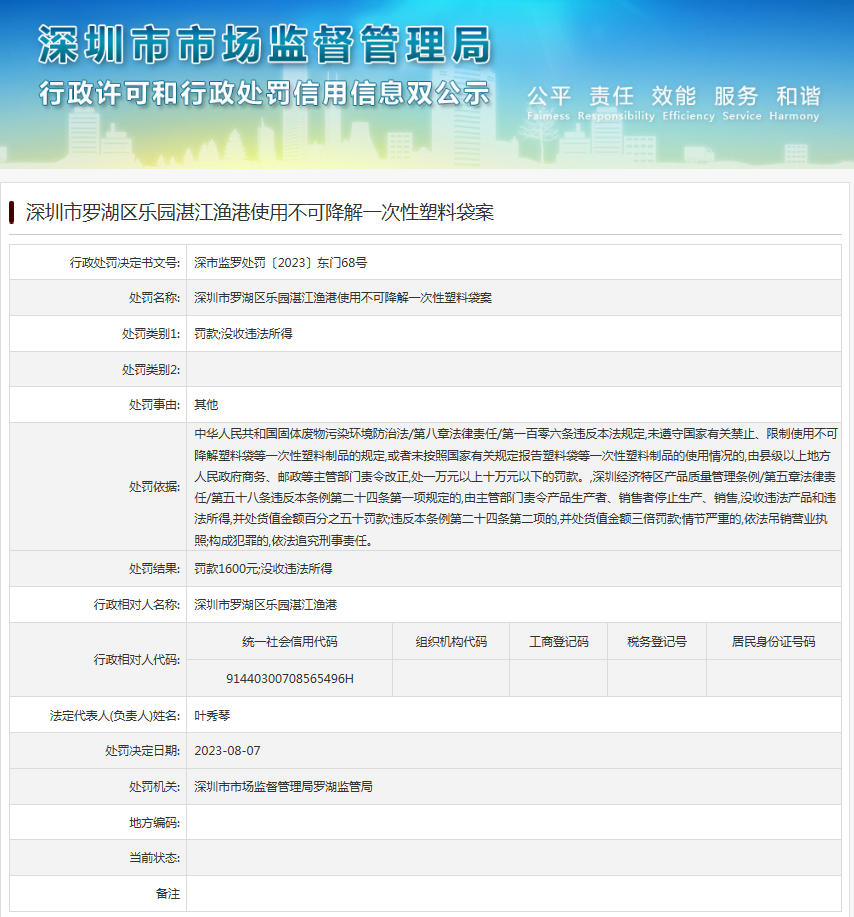This screenshot has width=854, height=917.
Task: Click the 工商登记码 column header
Action: click(x=558, y=642)
